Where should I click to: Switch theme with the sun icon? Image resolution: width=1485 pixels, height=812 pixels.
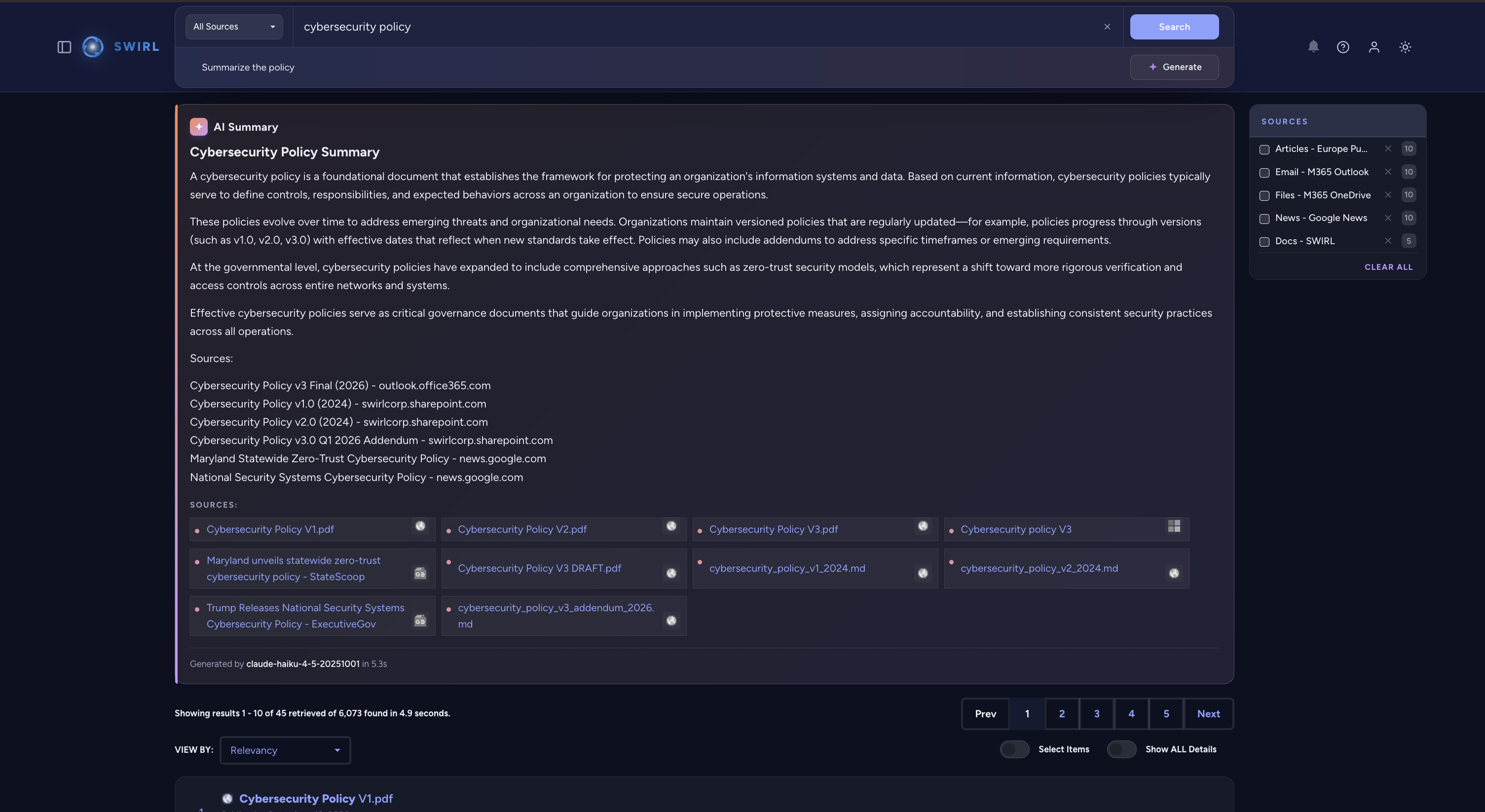tap(1406, 47)
